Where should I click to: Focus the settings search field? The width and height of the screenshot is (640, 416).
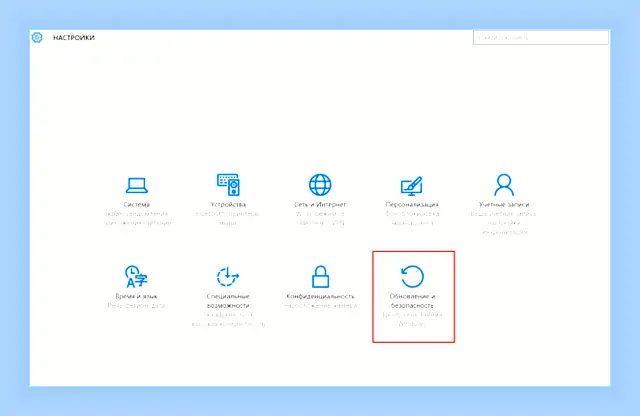541,38
